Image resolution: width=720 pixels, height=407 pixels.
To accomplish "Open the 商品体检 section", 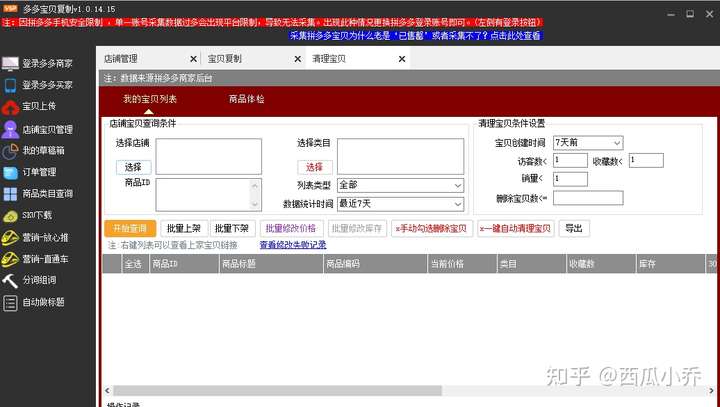I will click(x=247, y=99).
